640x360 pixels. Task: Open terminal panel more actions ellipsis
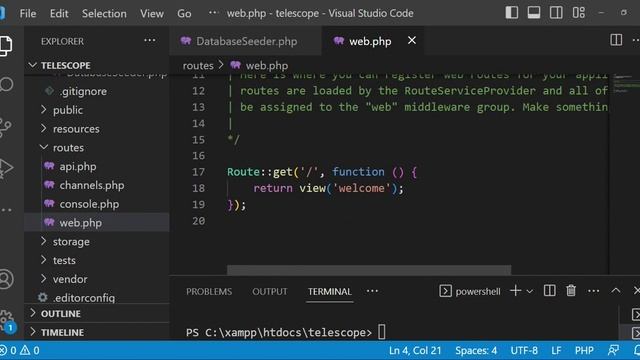tap(593, 291)
